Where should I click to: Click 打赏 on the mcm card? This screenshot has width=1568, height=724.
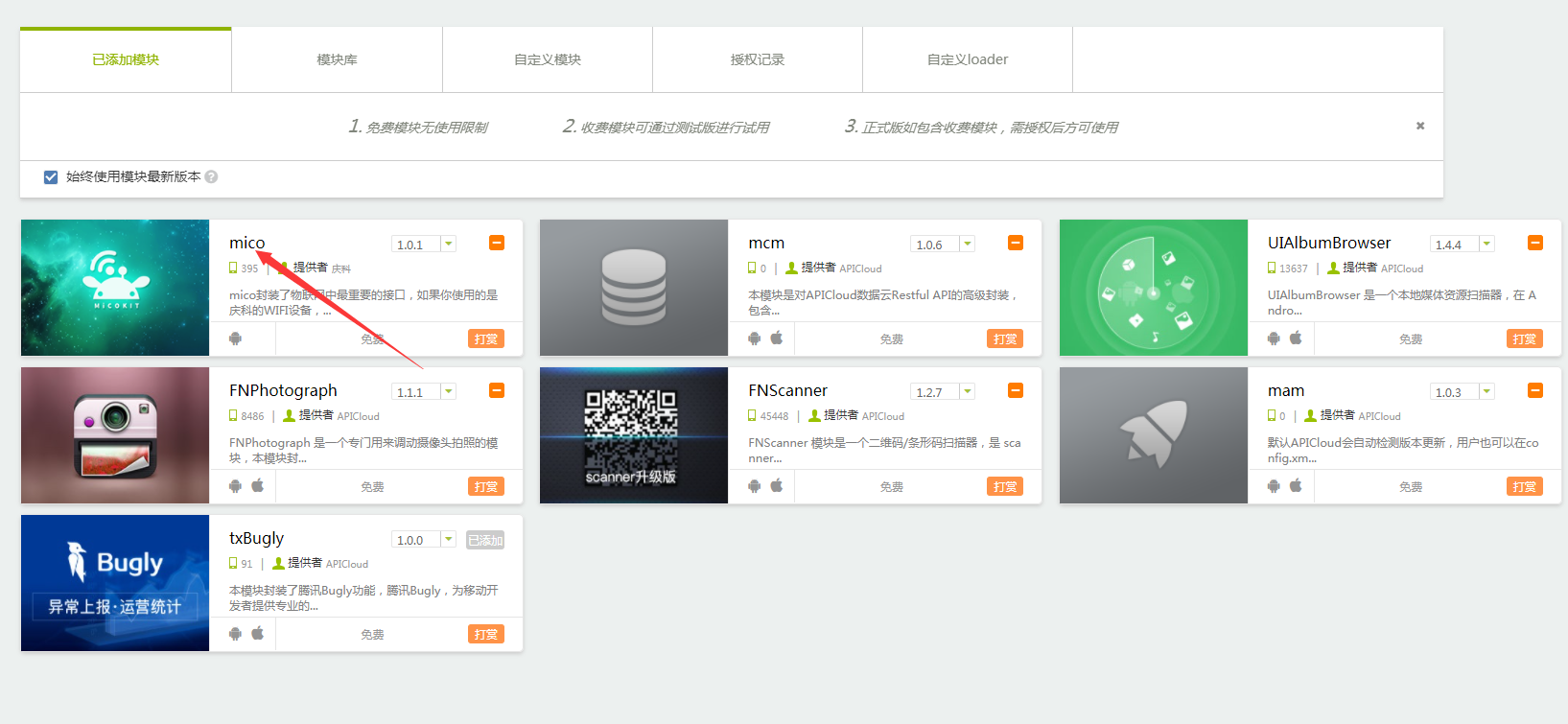(1005, 339)
